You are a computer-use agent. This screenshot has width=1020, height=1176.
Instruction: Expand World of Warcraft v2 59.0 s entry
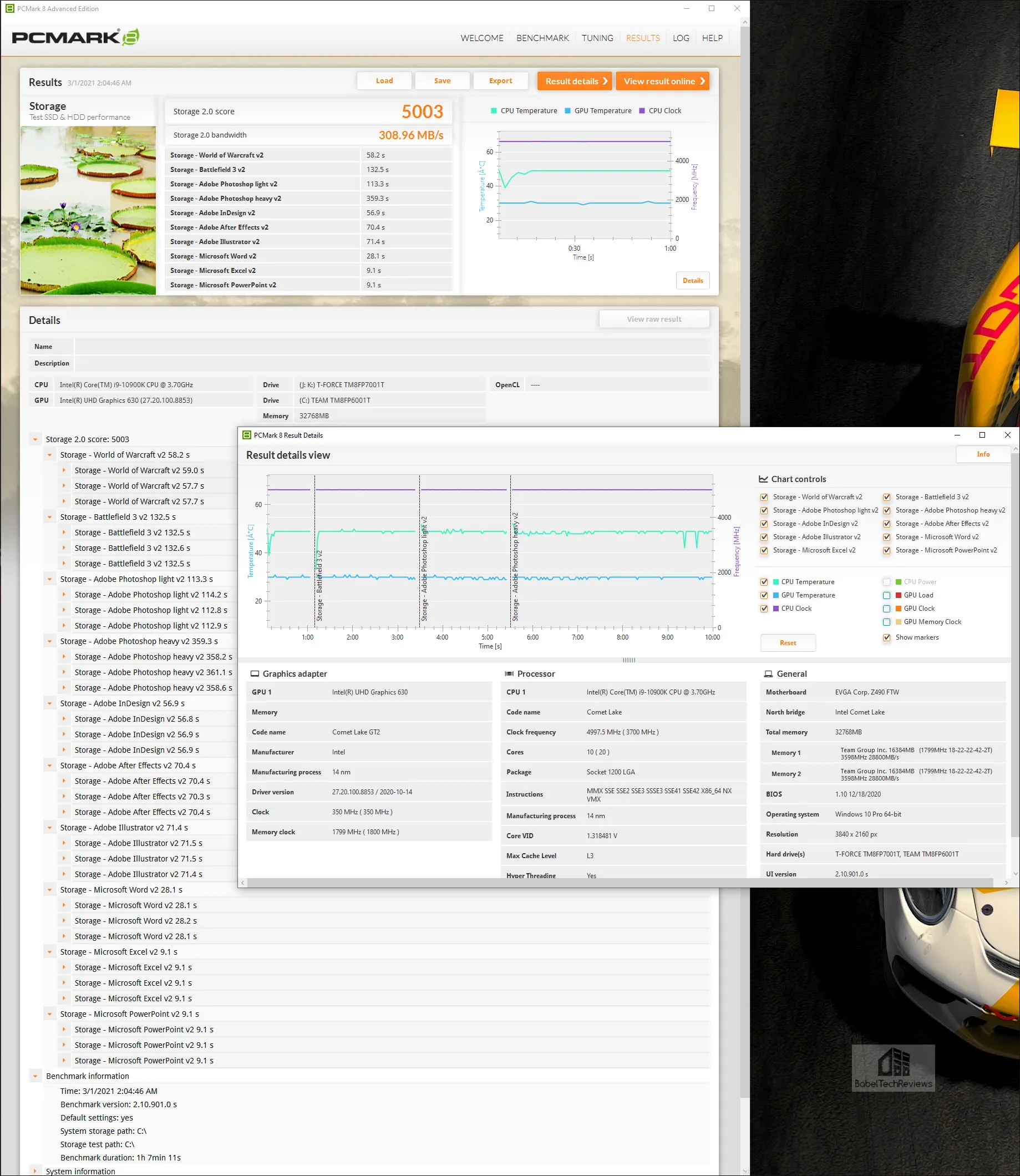64,471
